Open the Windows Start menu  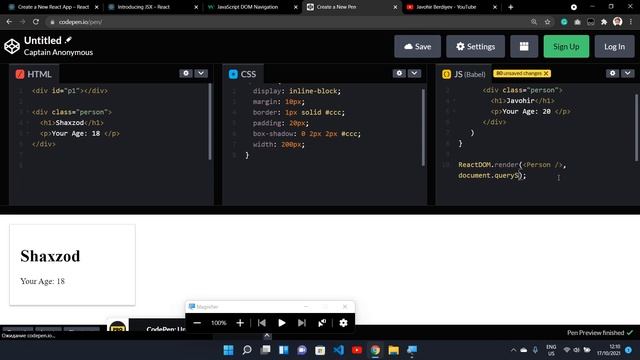coord(229,350)
